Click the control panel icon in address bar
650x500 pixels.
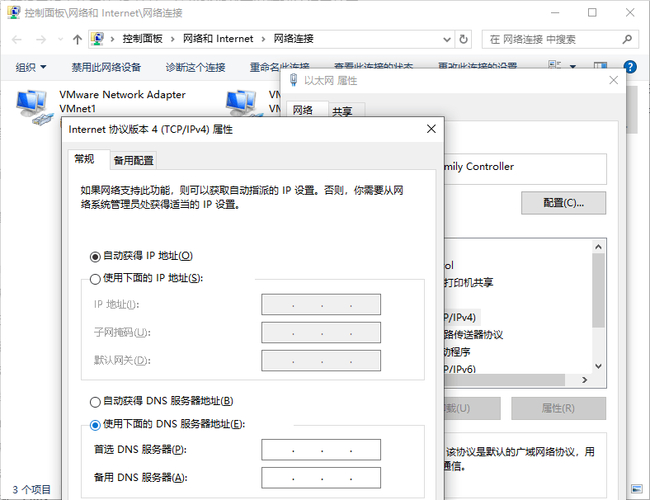pyautogui.click(x=98, y=39)
